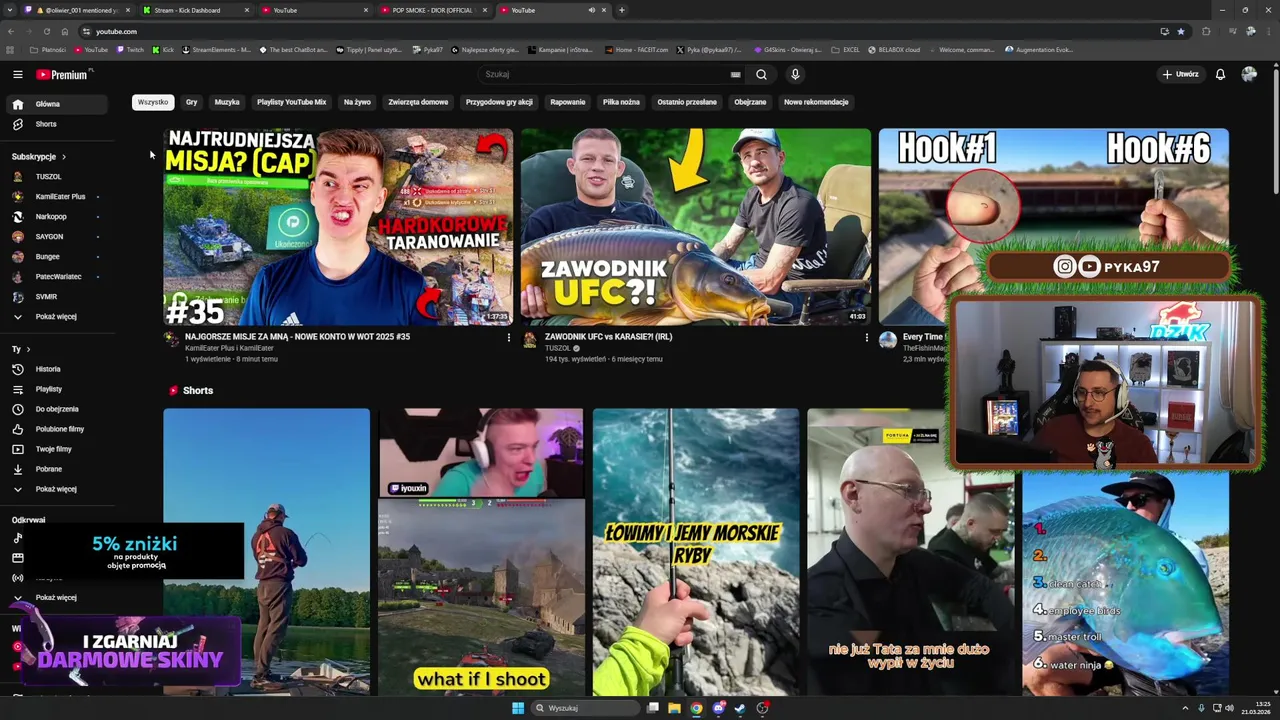The height and width of the screenshot is (720, 1280).
Task: Select the Gry filter chip
Action: pyautogui.click(x=191, y=102)
